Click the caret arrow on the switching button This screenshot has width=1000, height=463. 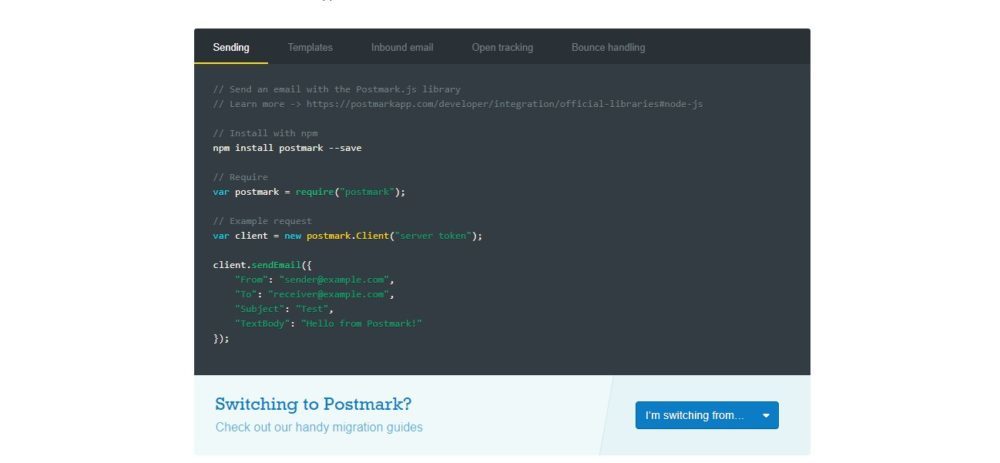766,415
